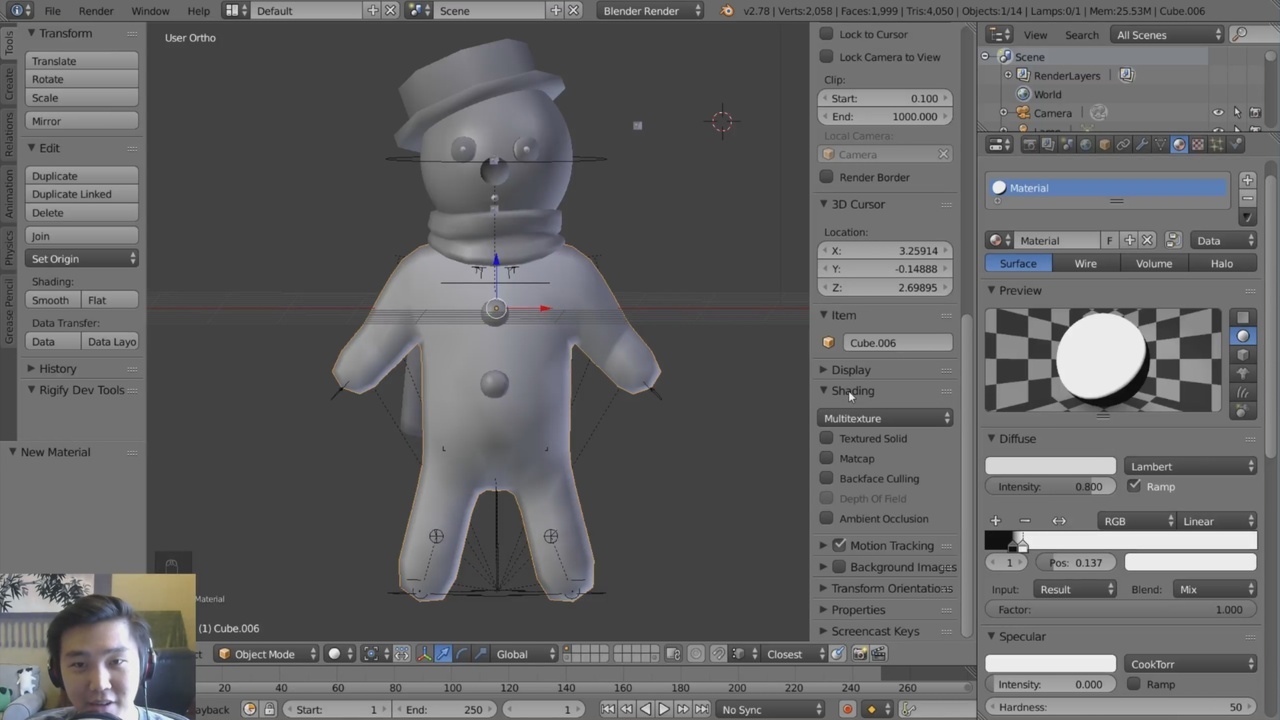Click the Cube.006 name field

pos(898,342)
